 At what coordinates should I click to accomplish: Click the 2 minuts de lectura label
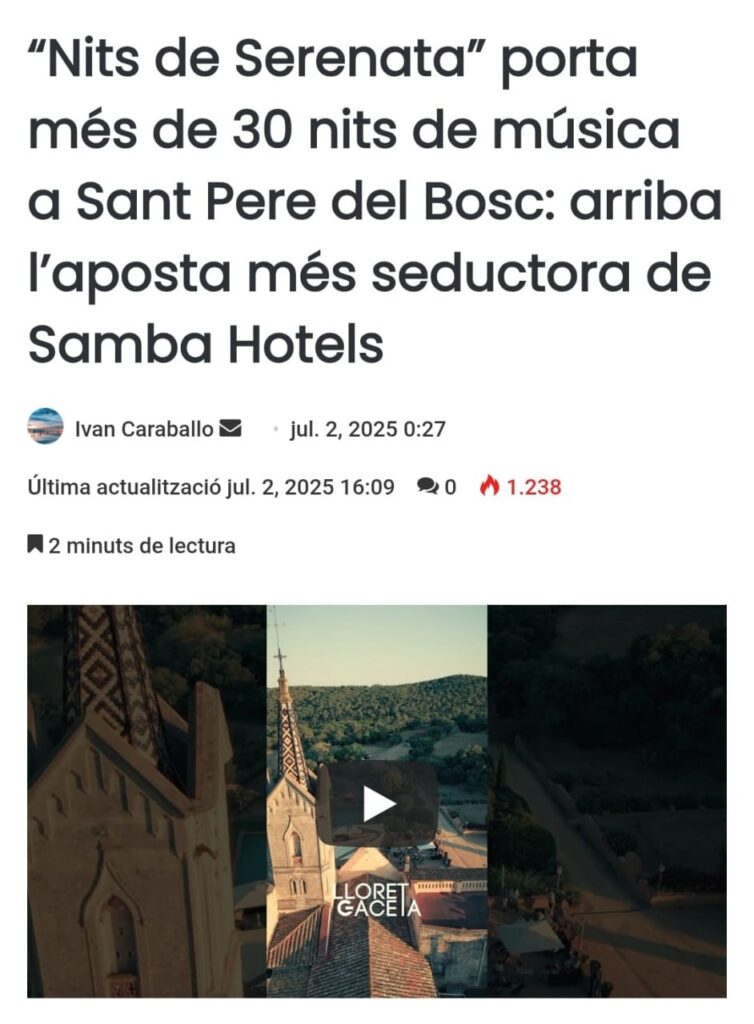[x=142, y=545]
